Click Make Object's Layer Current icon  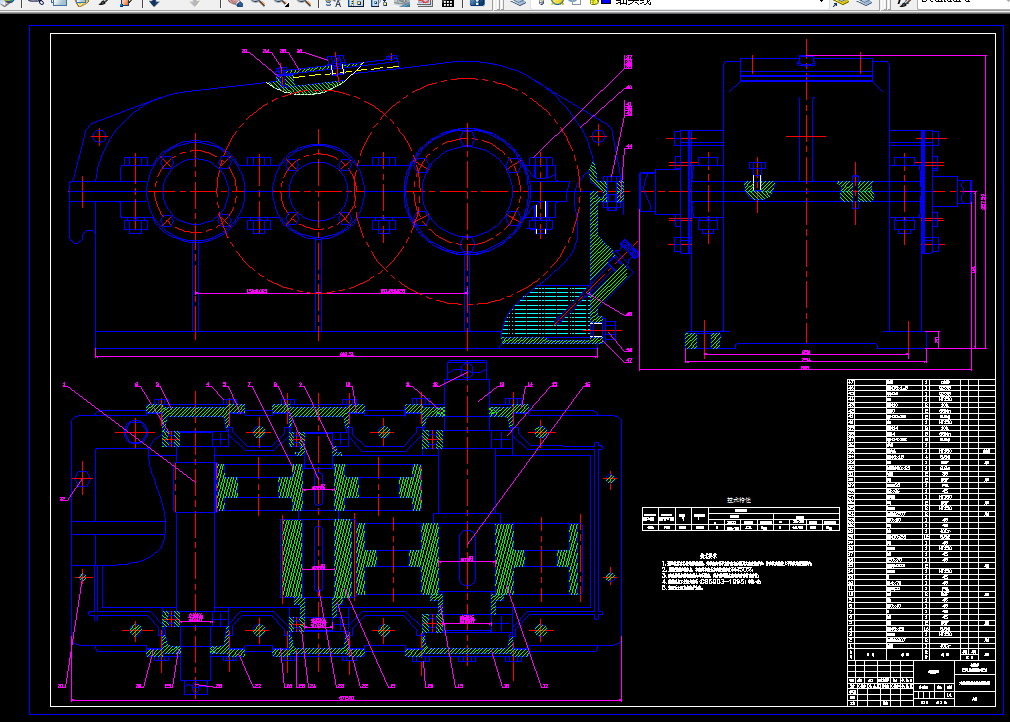[841, 2]
